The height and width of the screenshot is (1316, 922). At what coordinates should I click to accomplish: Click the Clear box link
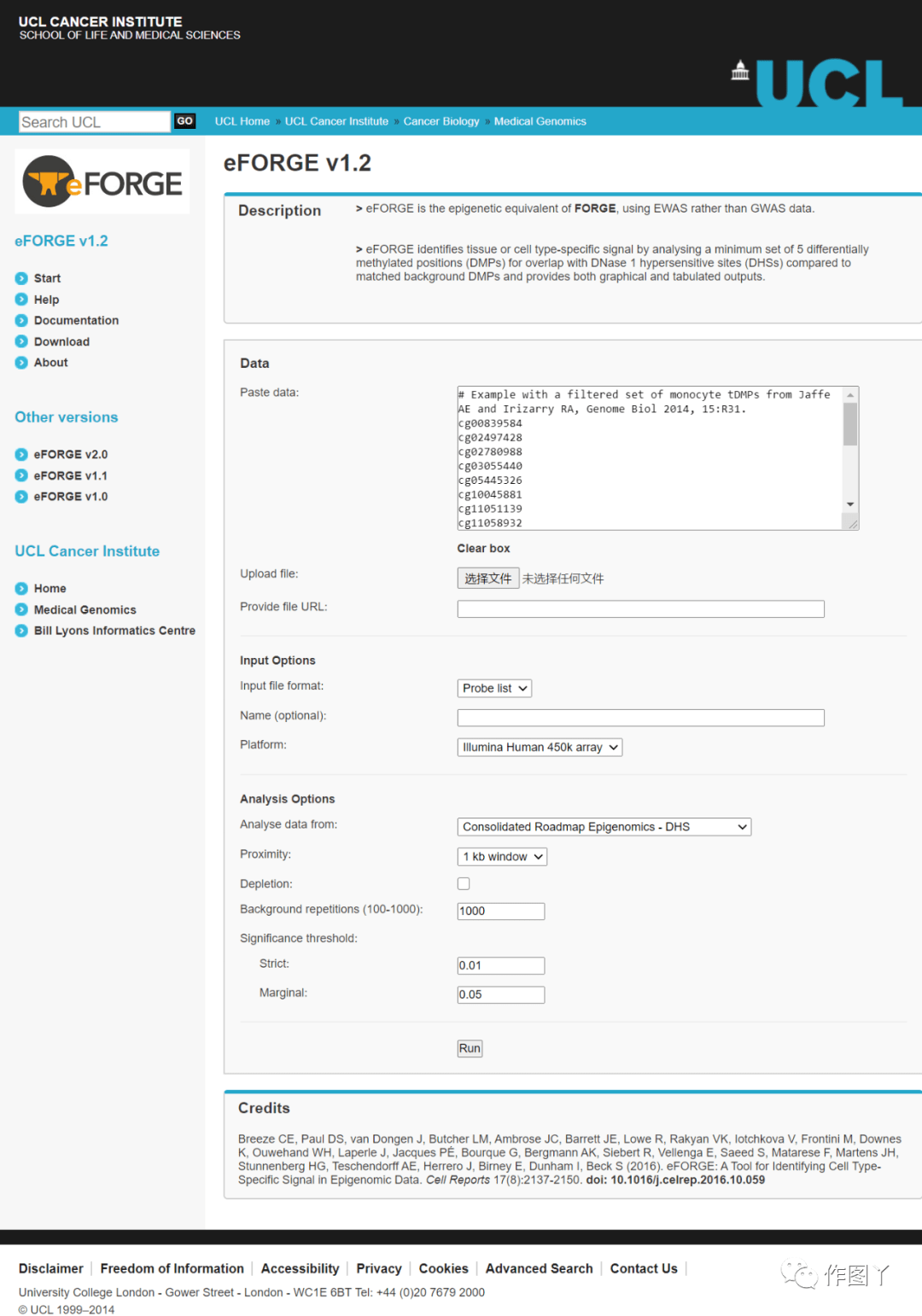coord(483,549)
